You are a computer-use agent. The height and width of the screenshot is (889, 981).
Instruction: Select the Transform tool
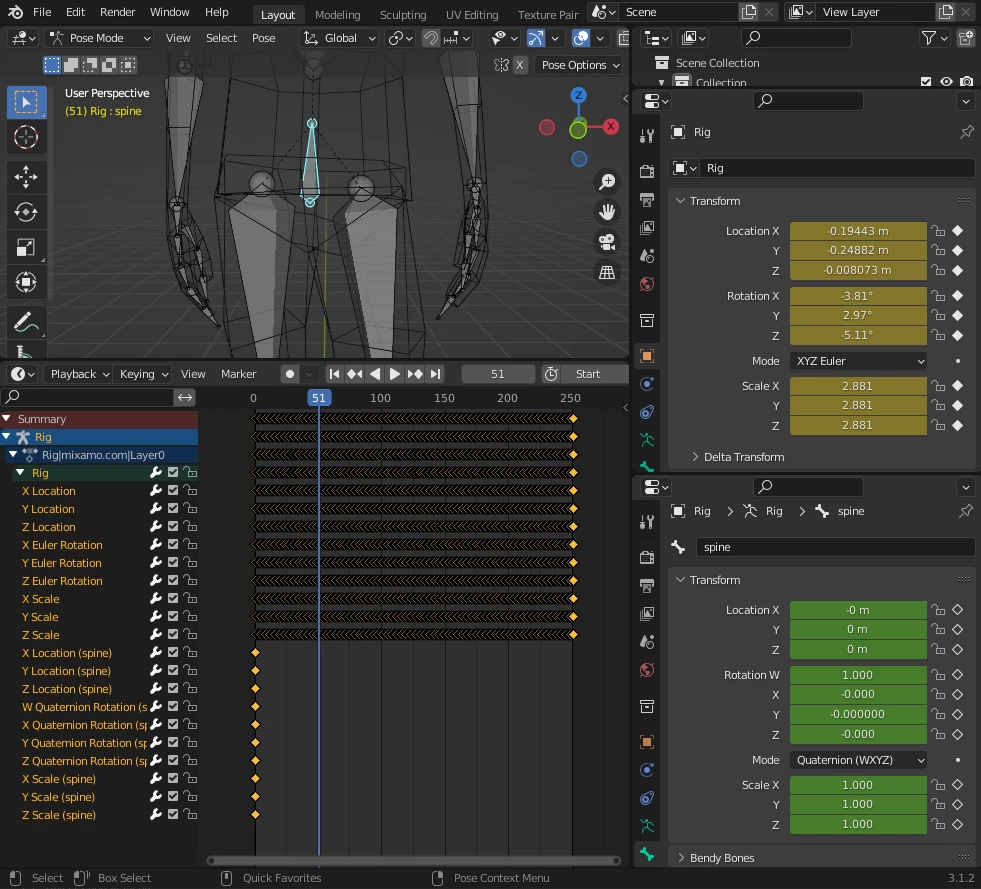(26, 282)
